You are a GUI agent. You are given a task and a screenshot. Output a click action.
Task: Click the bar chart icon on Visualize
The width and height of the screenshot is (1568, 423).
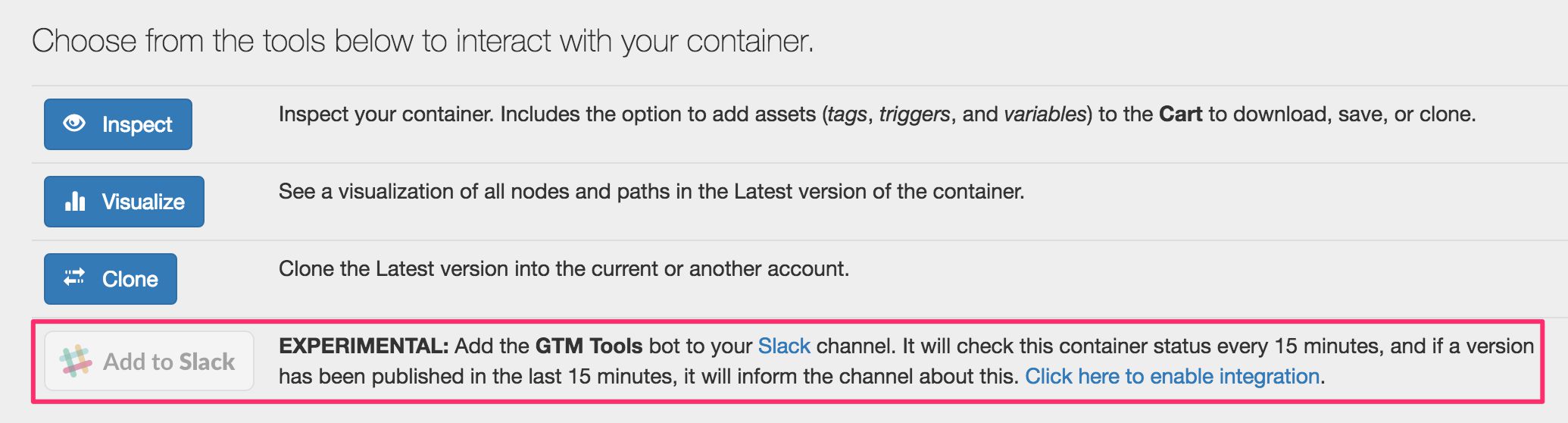[75, 201]
